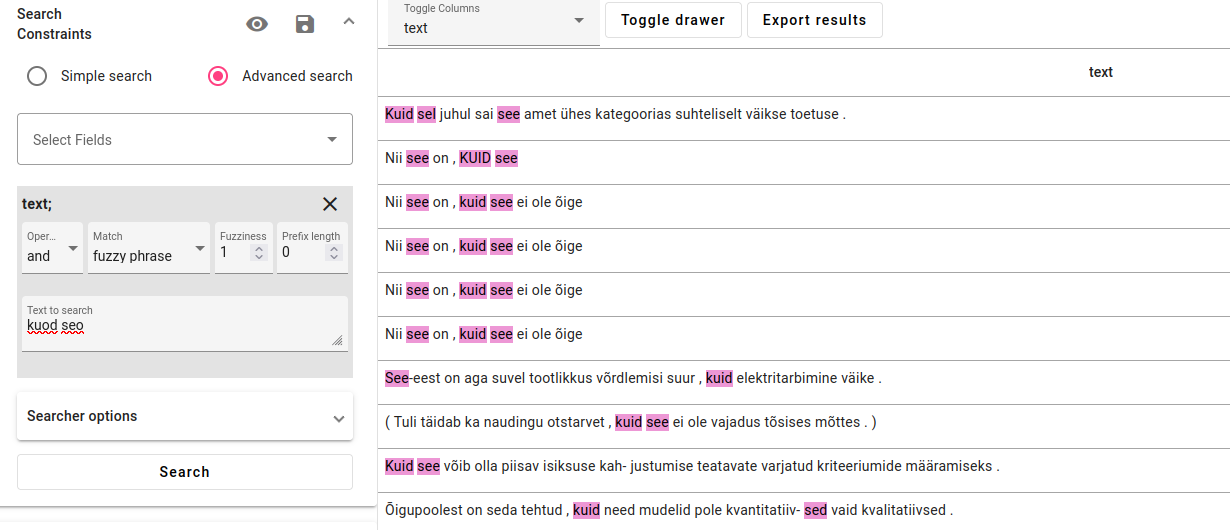Collapse the Search Constraints panel
This screenshot has width=1230, height=530.
(x=349, y=21)
